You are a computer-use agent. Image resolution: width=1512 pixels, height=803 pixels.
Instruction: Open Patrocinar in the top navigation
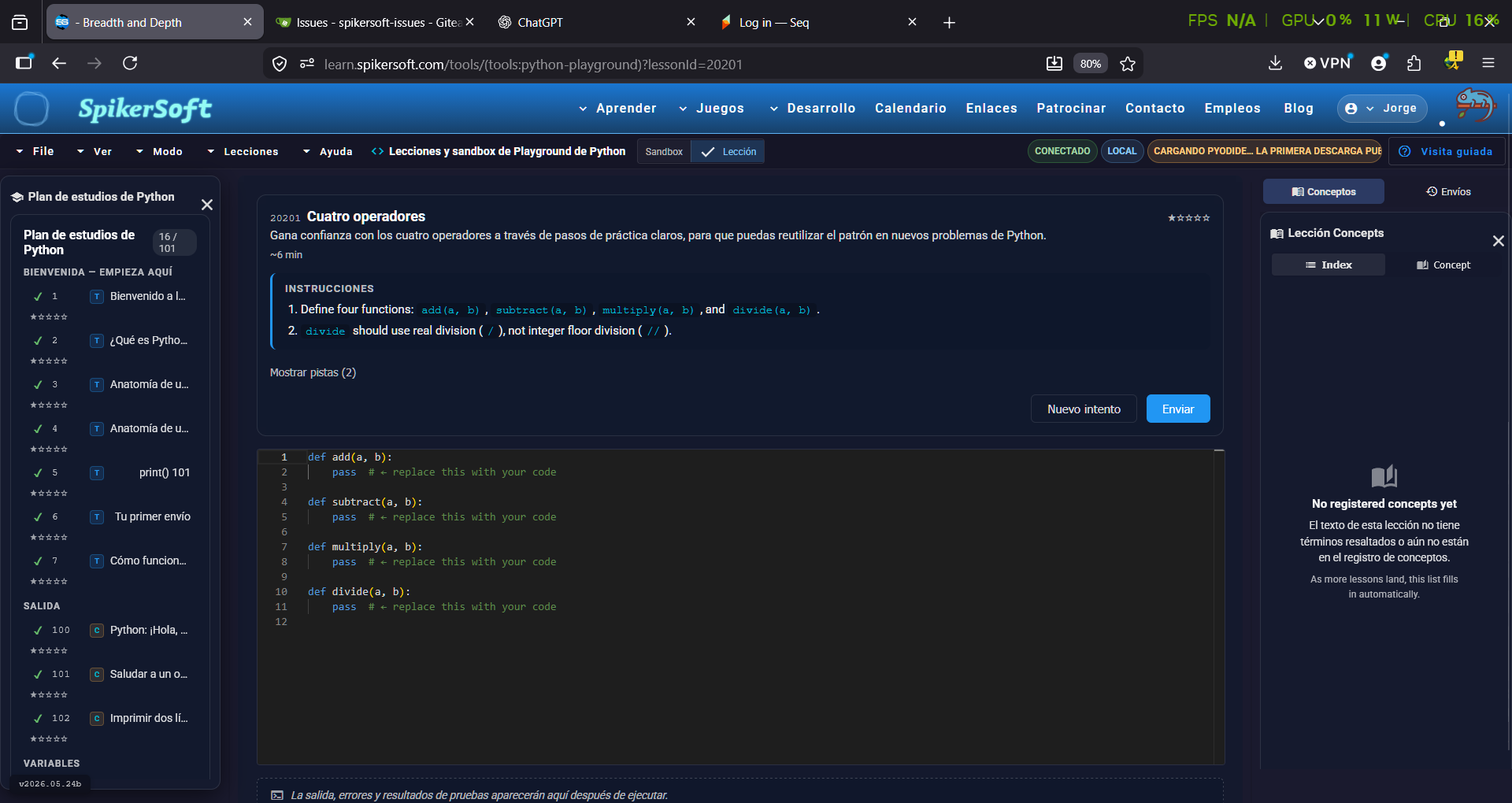1071,109
